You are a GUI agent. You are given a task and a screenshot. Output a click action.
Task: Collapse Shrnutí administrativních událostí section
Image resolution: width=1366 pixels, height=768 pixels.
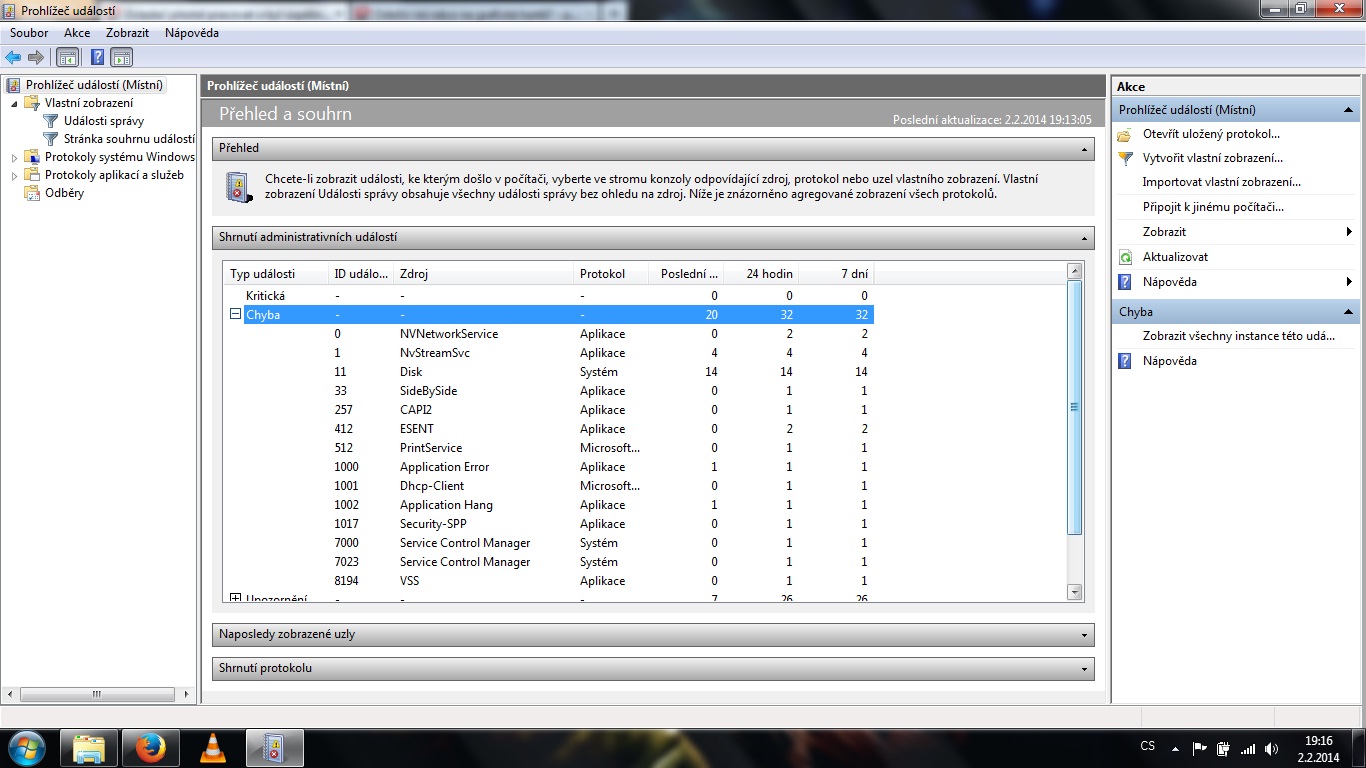click(1084, 238)
